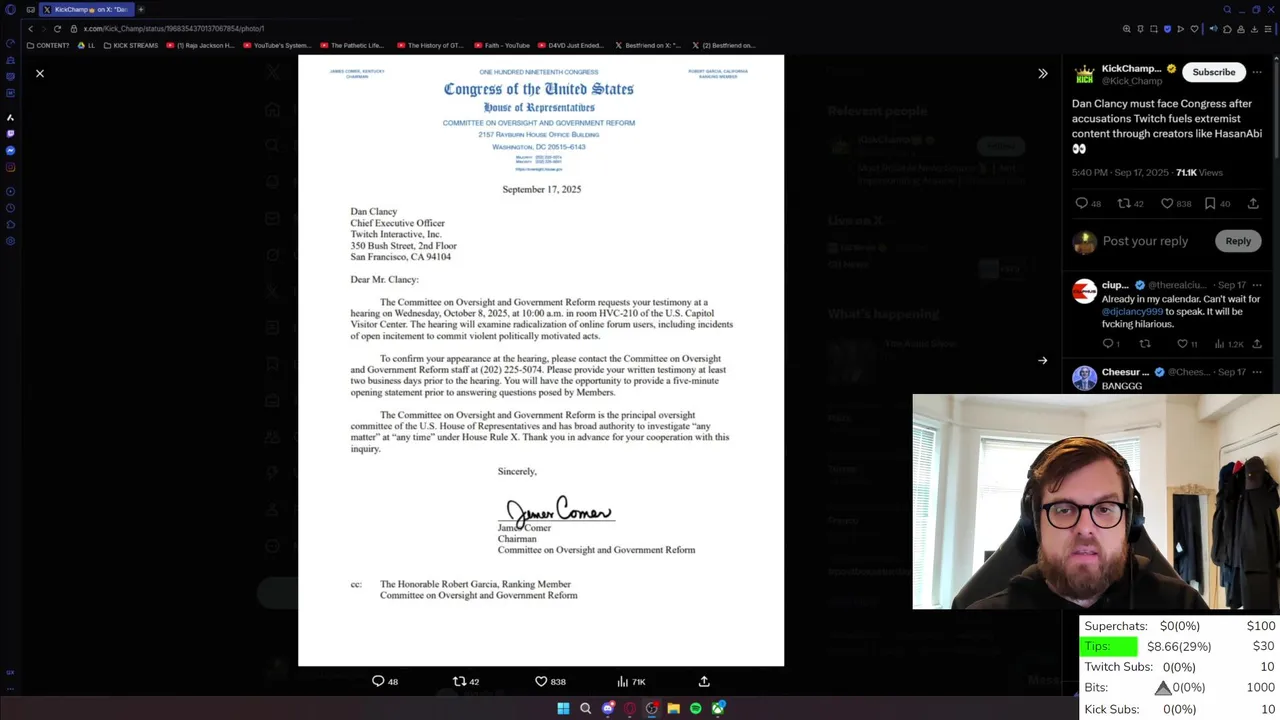Add page to favorites with heart icon

1194,29
